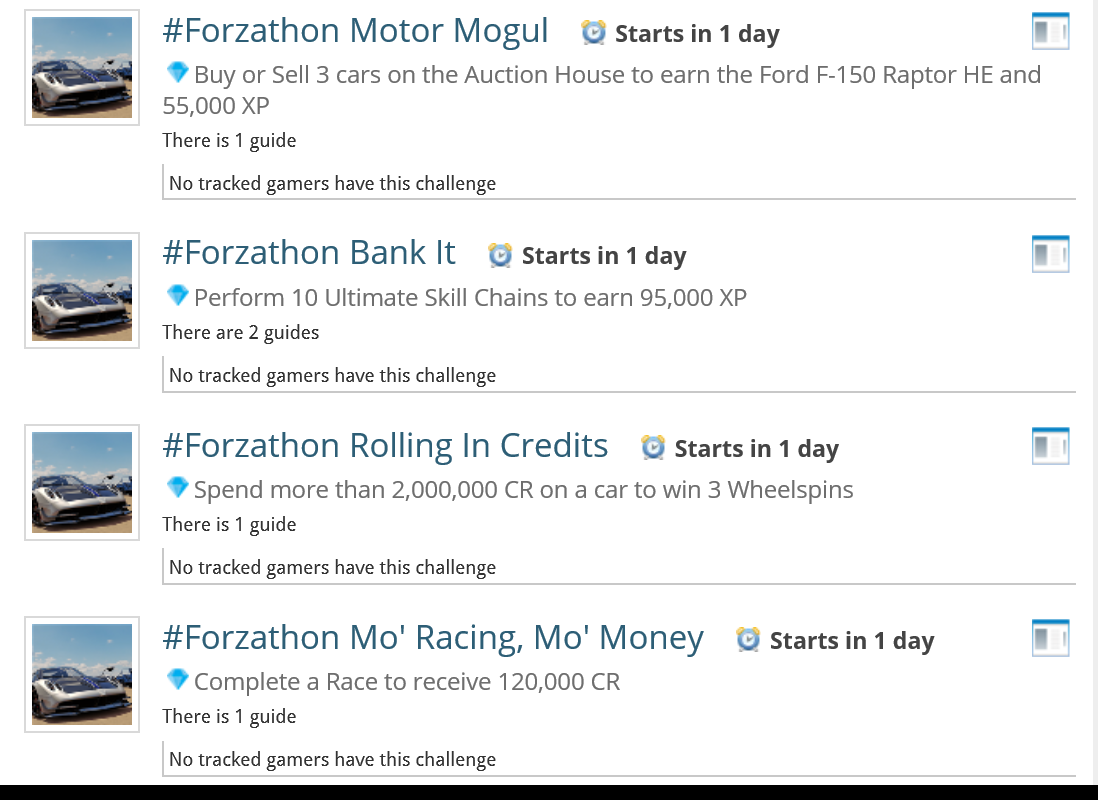Screen dimensions: 1098x800
Task: Select the Motor Mogul car thumbnail
Action: tap(82, 68)
